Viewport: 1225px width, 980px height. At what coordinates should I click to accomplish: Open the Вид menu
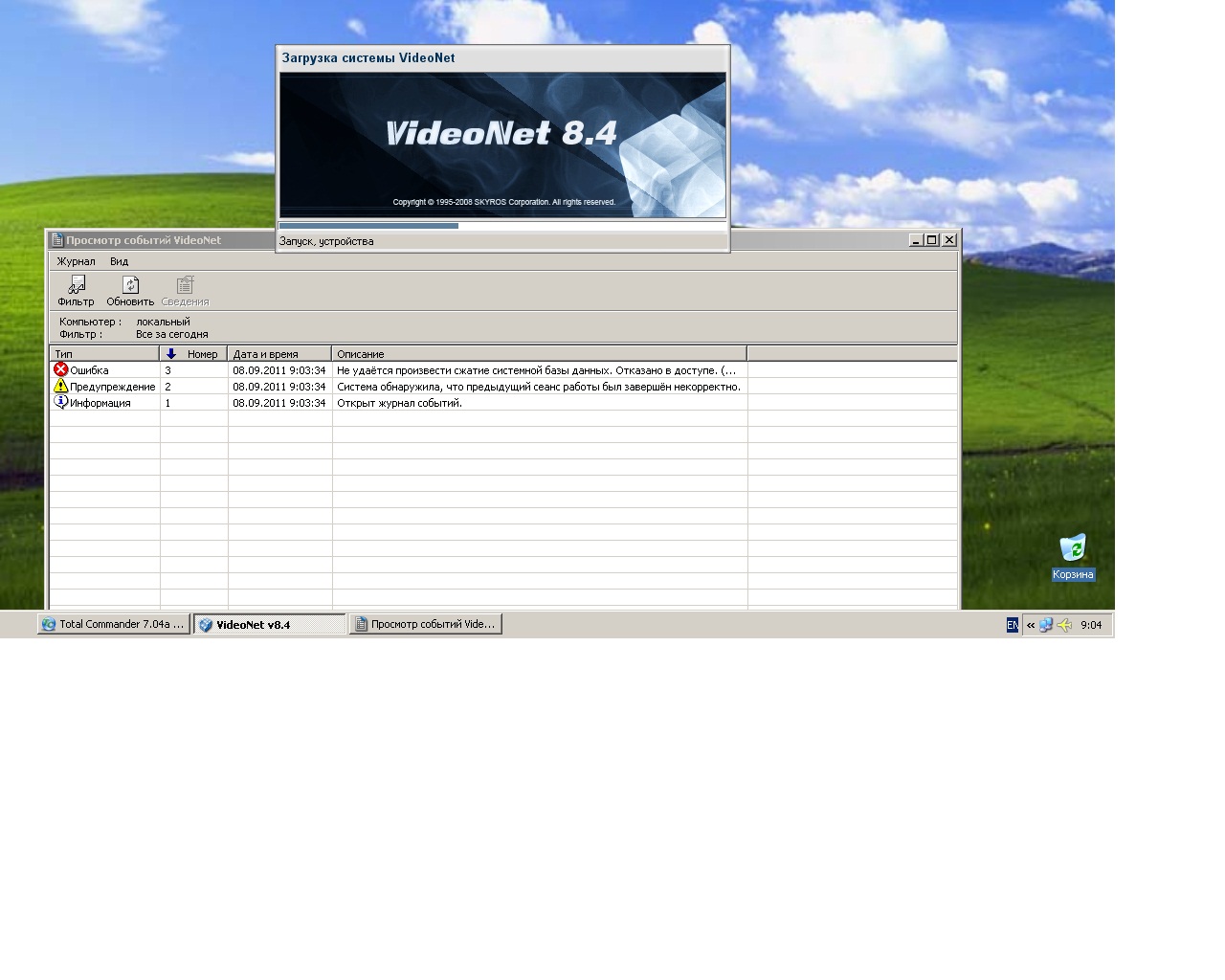tap(119, 261)
